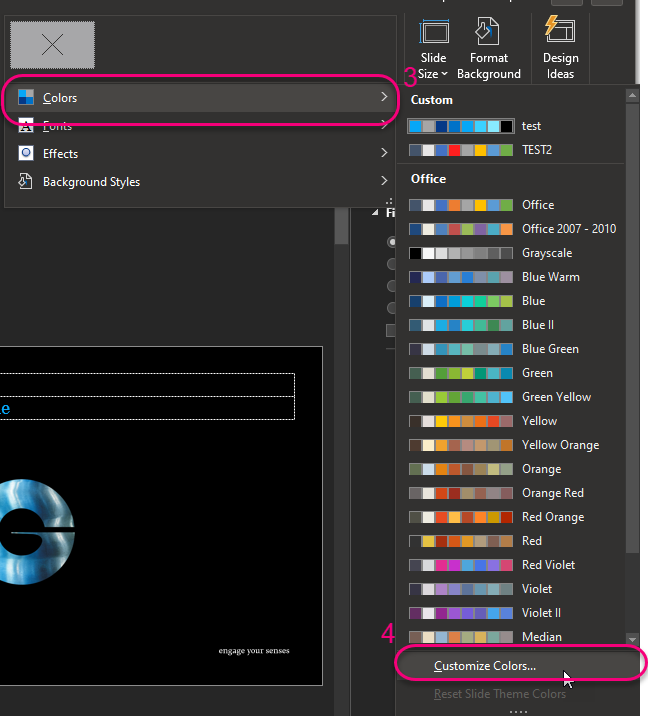Image resolution: width=648 pixels, height=716 pixels.
Task: Pick the Blue II color theme
Action: (x=511, y=325)
